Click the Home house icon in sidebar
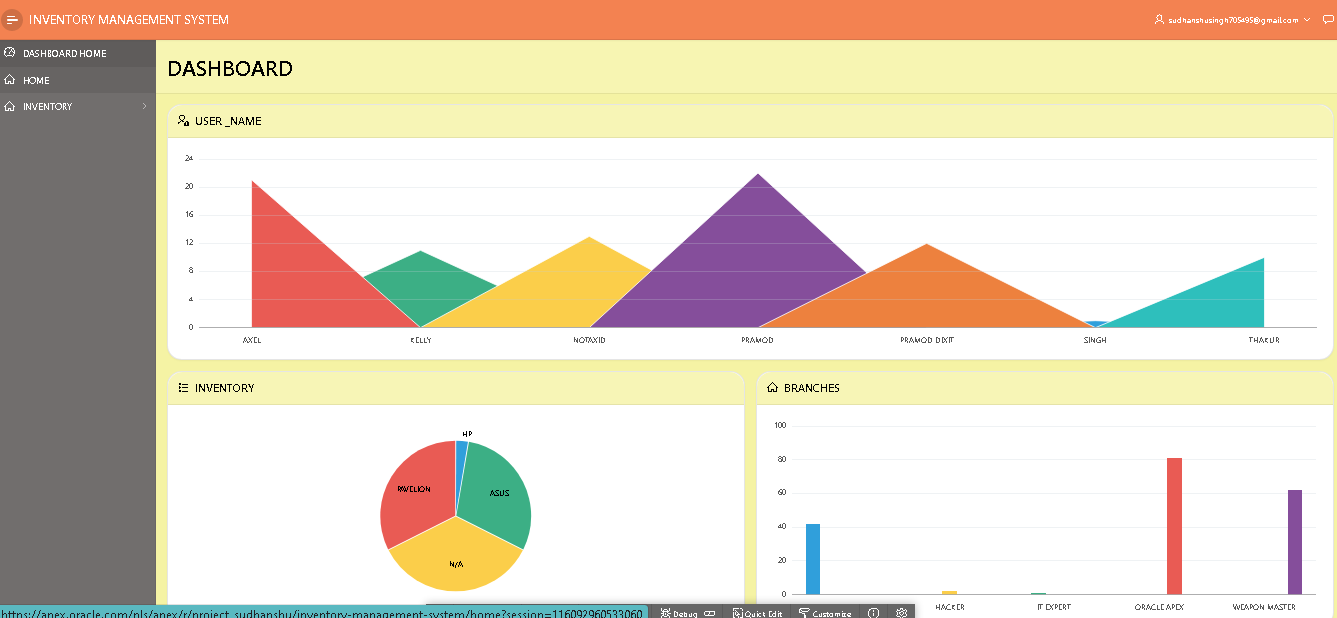1337x618 pixels. [x=11, y=80]
